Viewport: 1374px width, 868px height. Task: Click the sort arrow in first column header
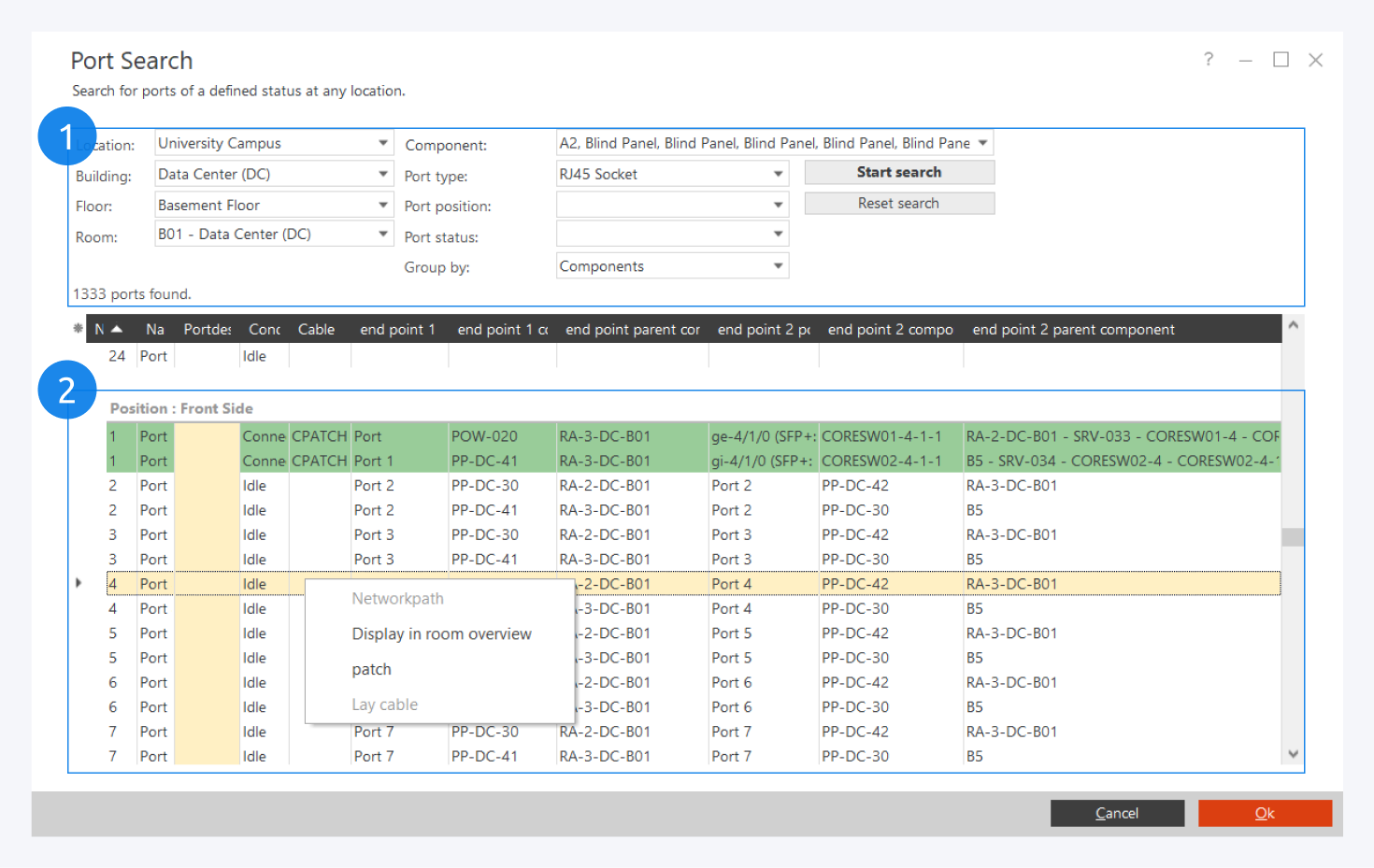tap(117, 329)
